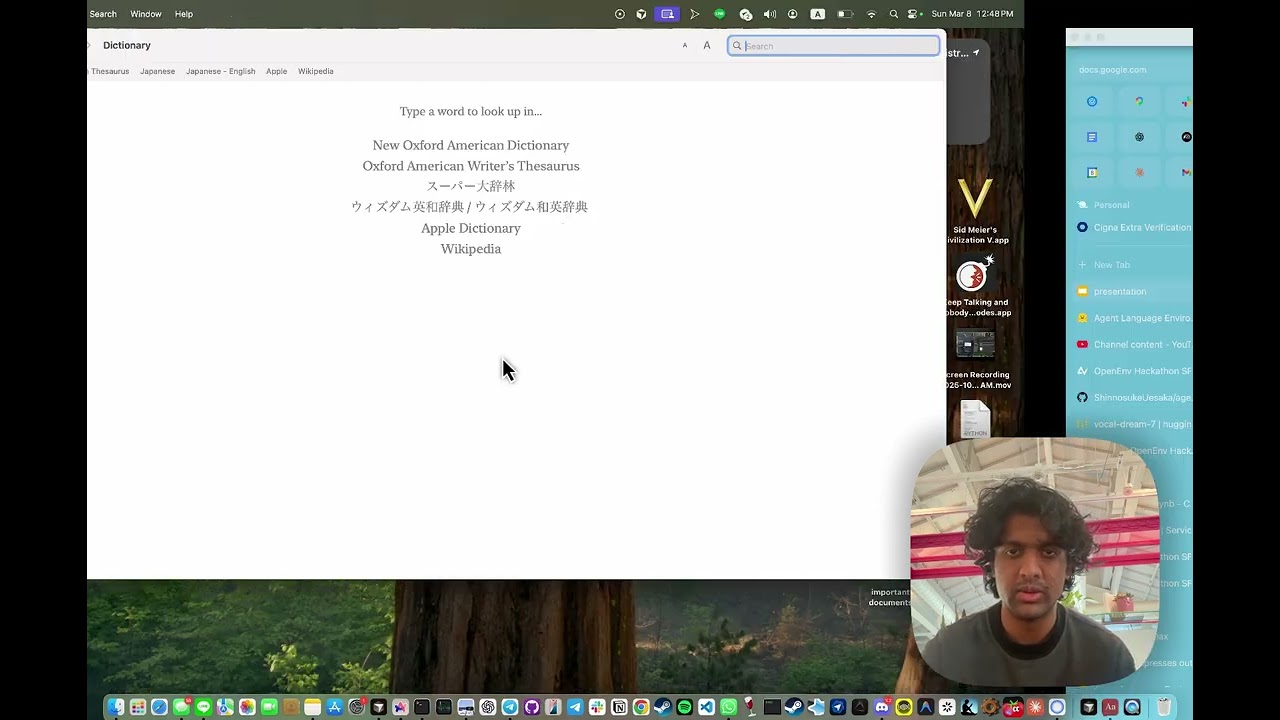The image size is (1280, 720).
Task: Click the purple screen sharing menu bar icon
Action: (667, 14)
